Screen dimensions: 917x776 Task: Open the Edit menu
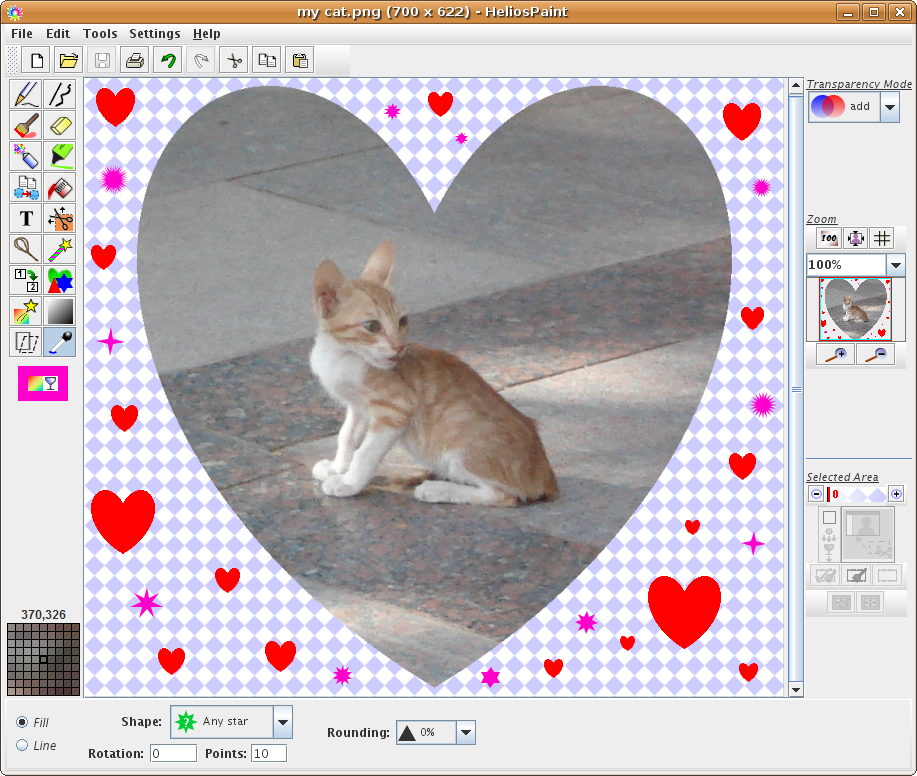58,33
